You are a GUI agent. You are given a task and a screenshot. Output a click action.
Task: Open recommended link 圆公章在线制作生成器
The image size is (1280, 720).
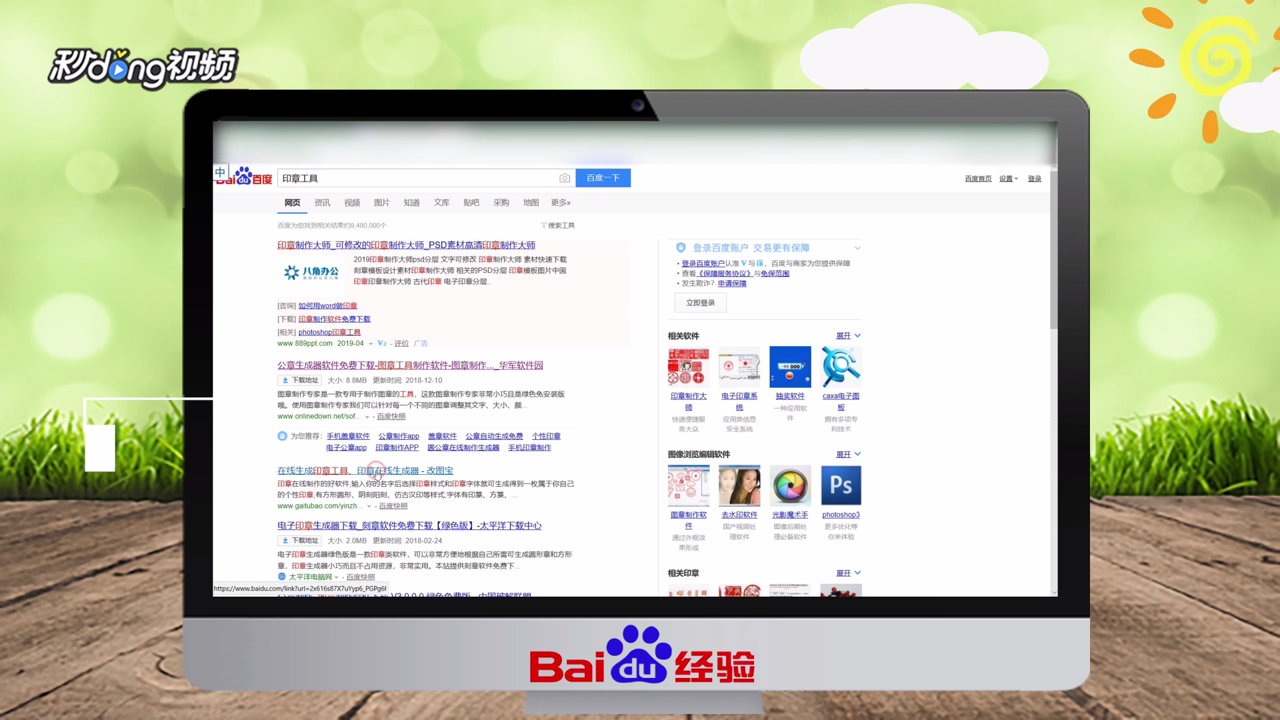[463, 448]
